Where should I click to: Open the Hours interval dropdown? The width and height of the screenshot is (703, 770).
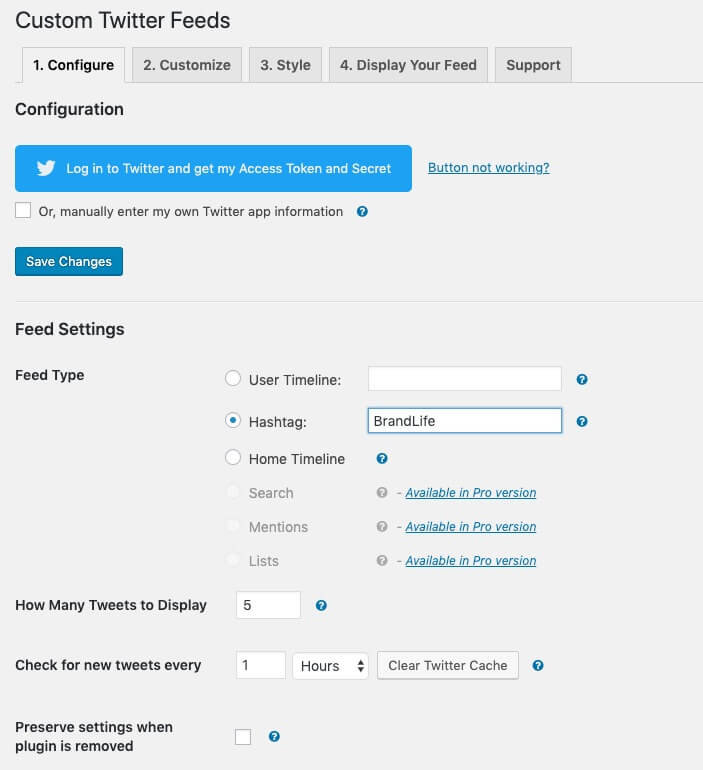point(330,665)
